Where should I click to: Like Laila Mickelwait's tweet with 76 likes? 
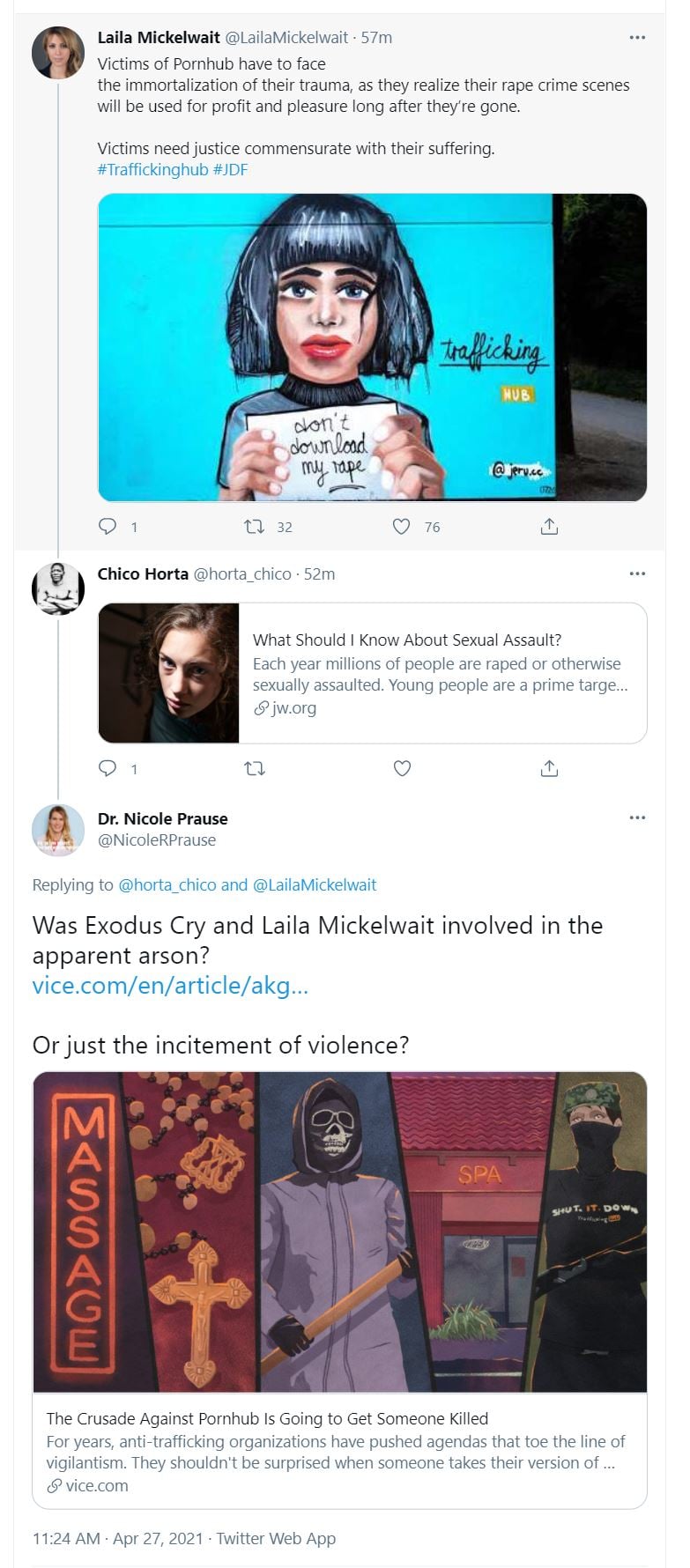click(402, 527)
